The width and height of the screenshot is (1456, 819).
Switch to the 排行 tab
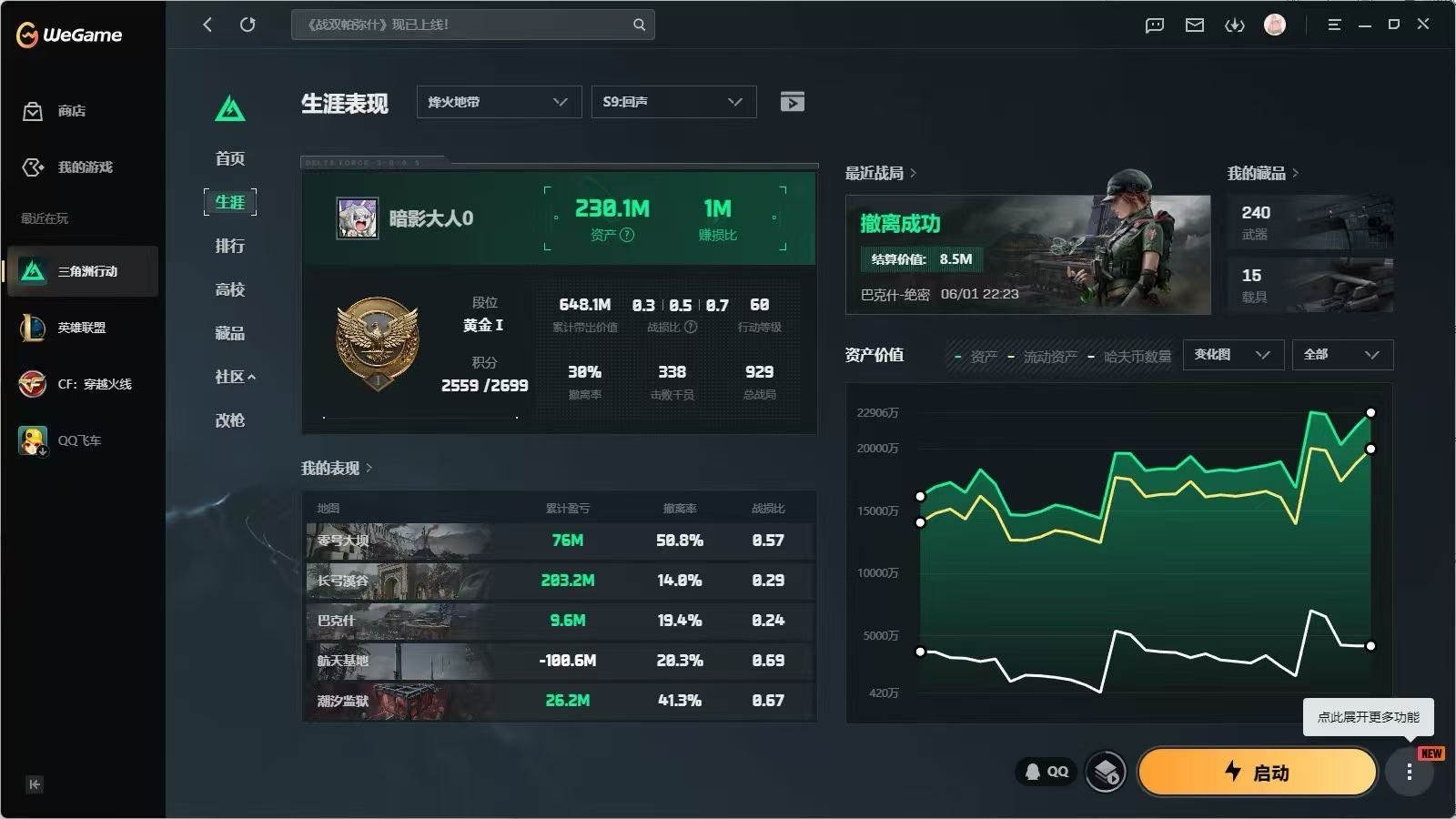(x=230, y=246)
